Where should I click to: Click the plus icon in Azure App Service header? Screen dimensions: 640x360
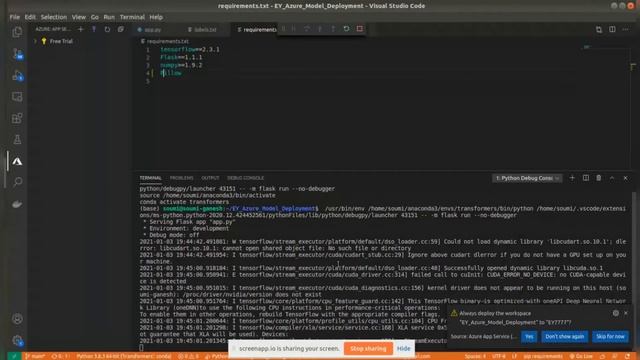point(80,29)
